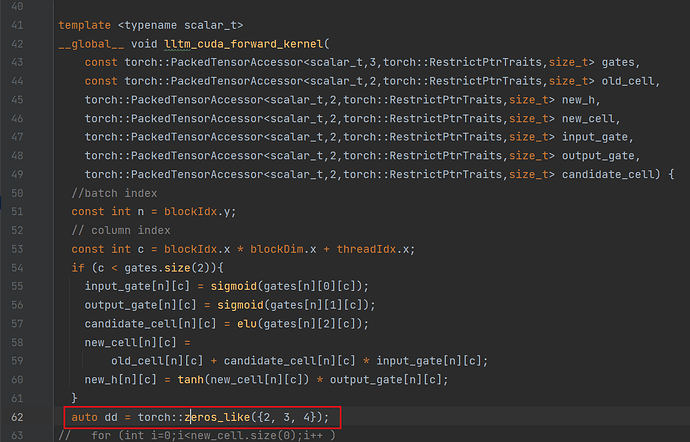The image size is (690, 442).
Task: Click the commented-out for loop on line 63
Action: tap(197, 436)
